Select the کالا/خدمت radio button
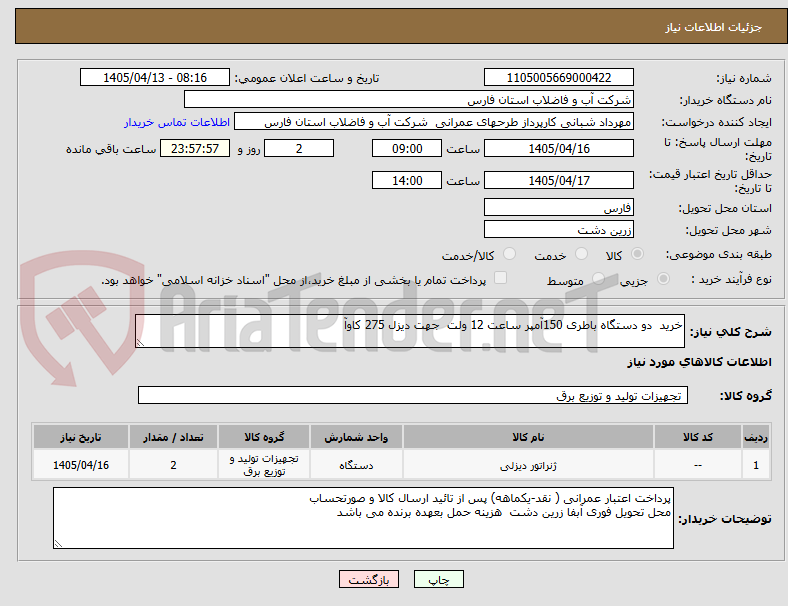 510,254
